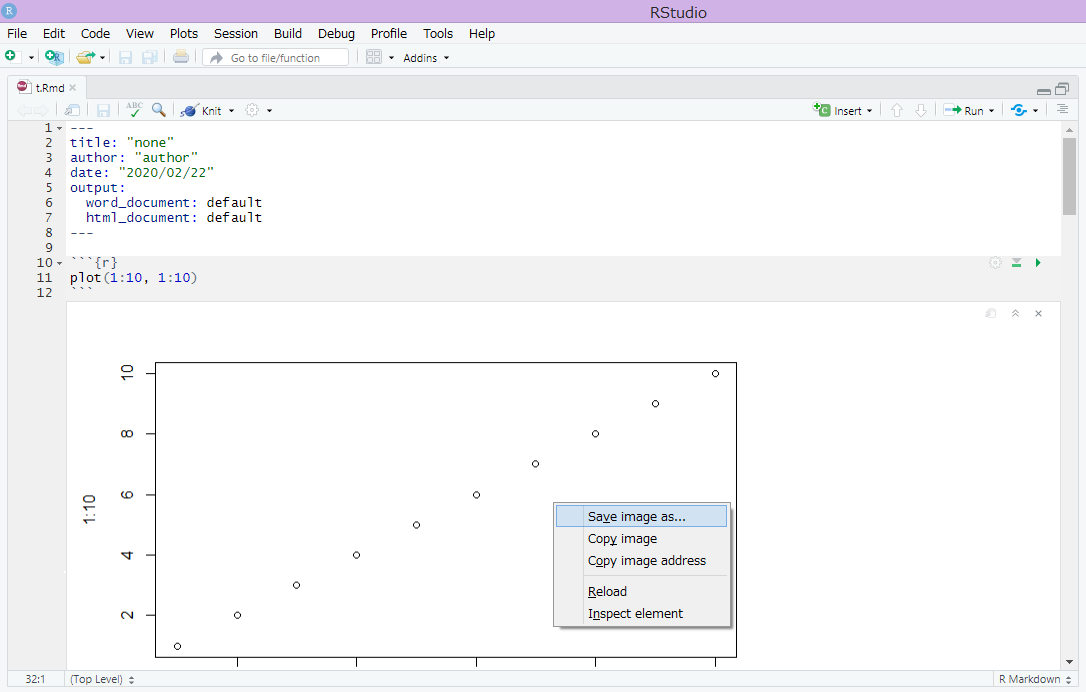Open the Plots menu

click(184, 33)
